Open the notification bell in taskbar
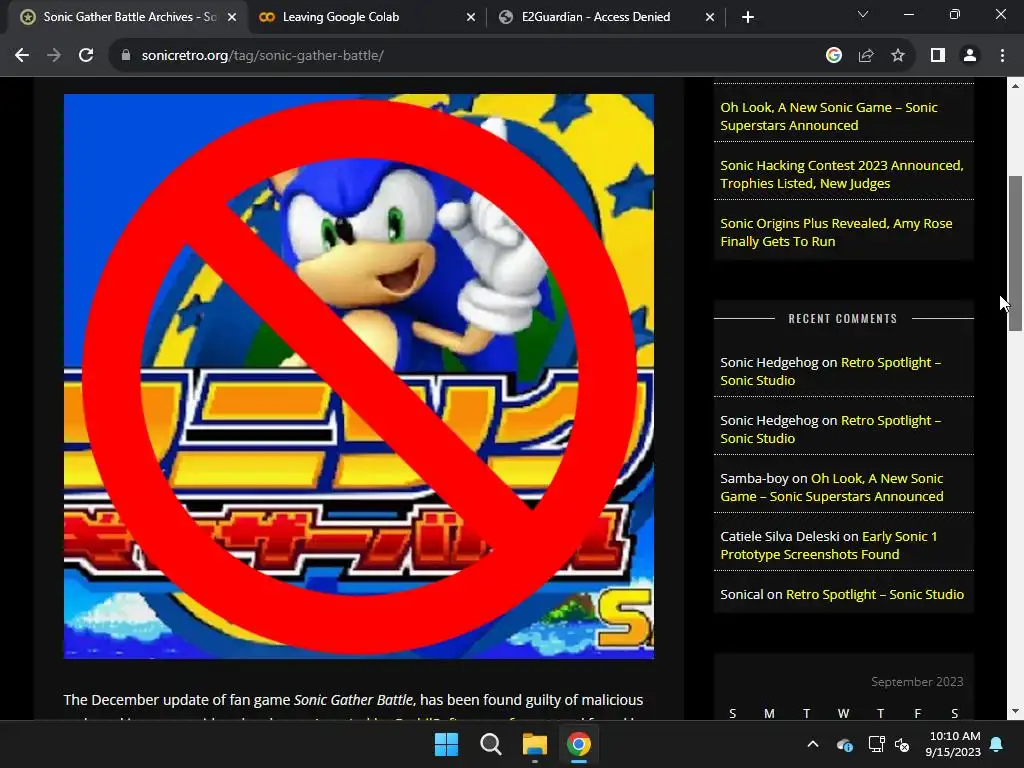Image resolution: width=1024 pixels, height=768 pixels. pyautogui.click(x=997, y=744)
